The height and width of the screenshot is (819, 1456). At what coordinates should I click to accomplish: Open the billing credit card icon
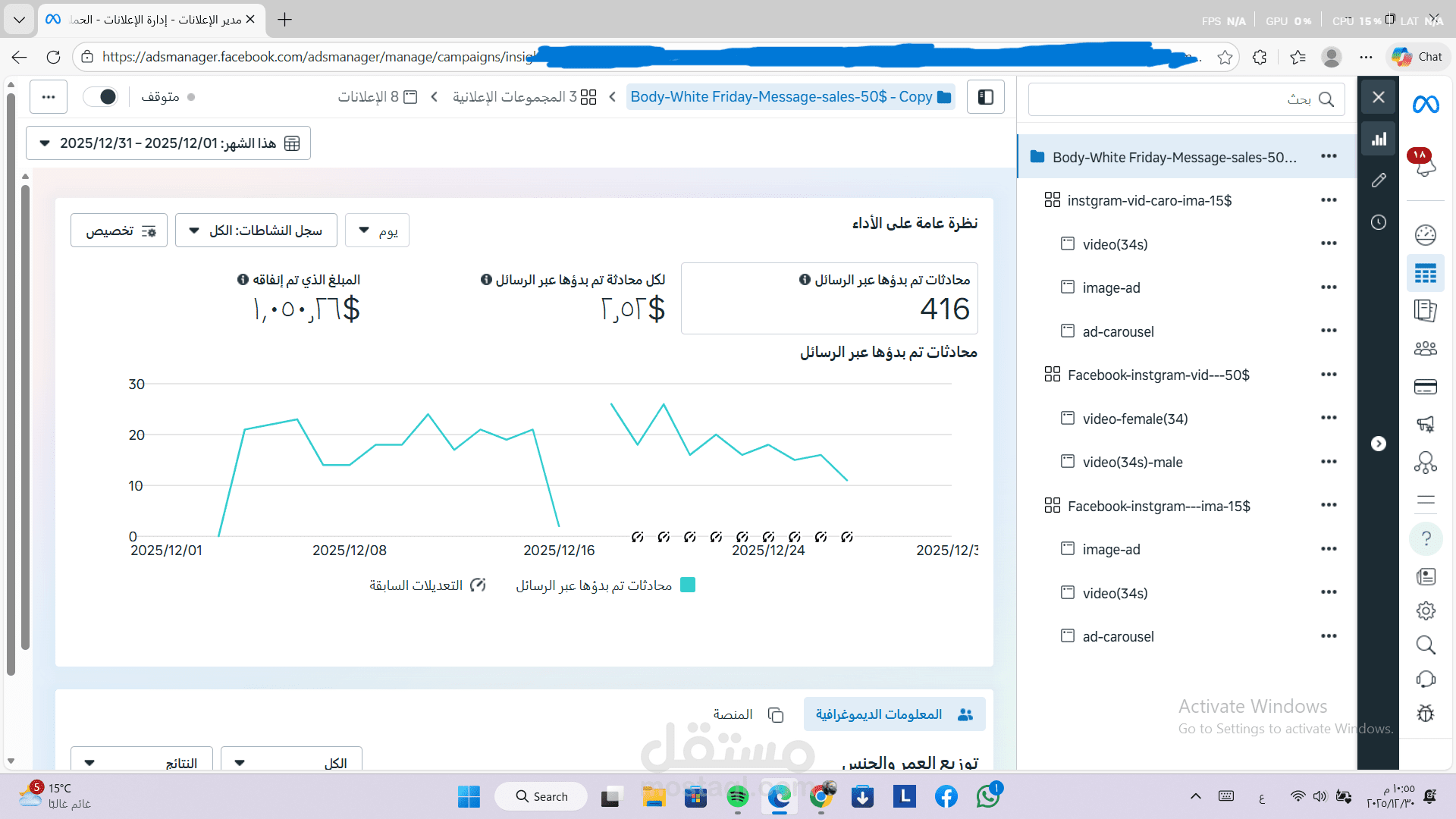(1425, 387)
